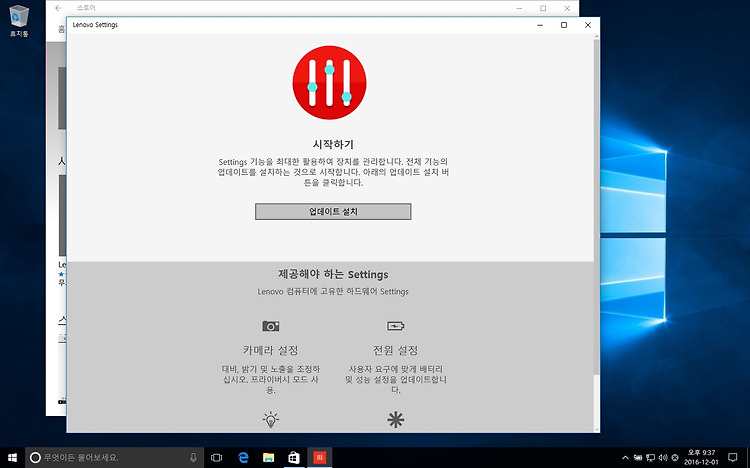Click the Lenovo 컴퓨터에 고유한 하드웨어 Settings subtitle

(x=333, y=291)
